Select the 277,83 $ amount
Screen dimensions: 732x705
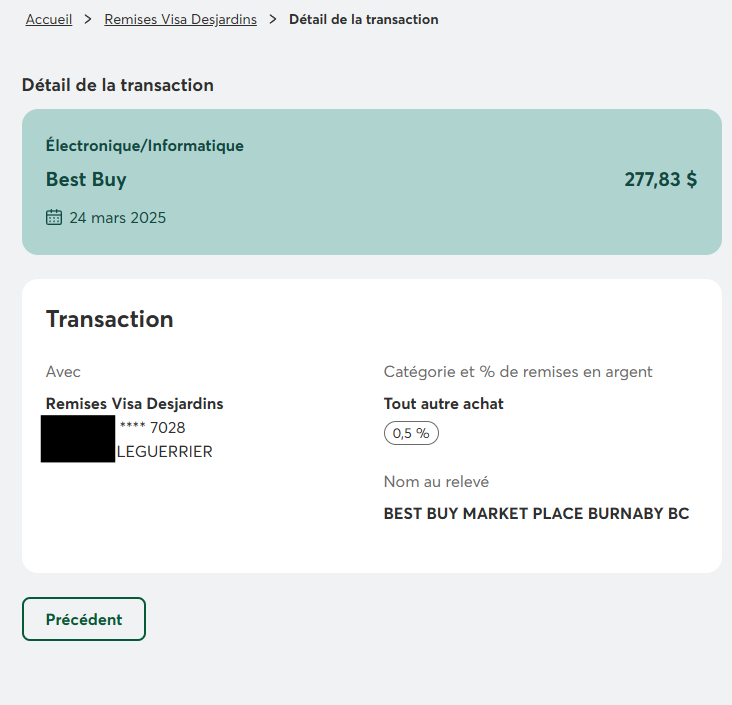pyautogui.click(x=660, y=180)
